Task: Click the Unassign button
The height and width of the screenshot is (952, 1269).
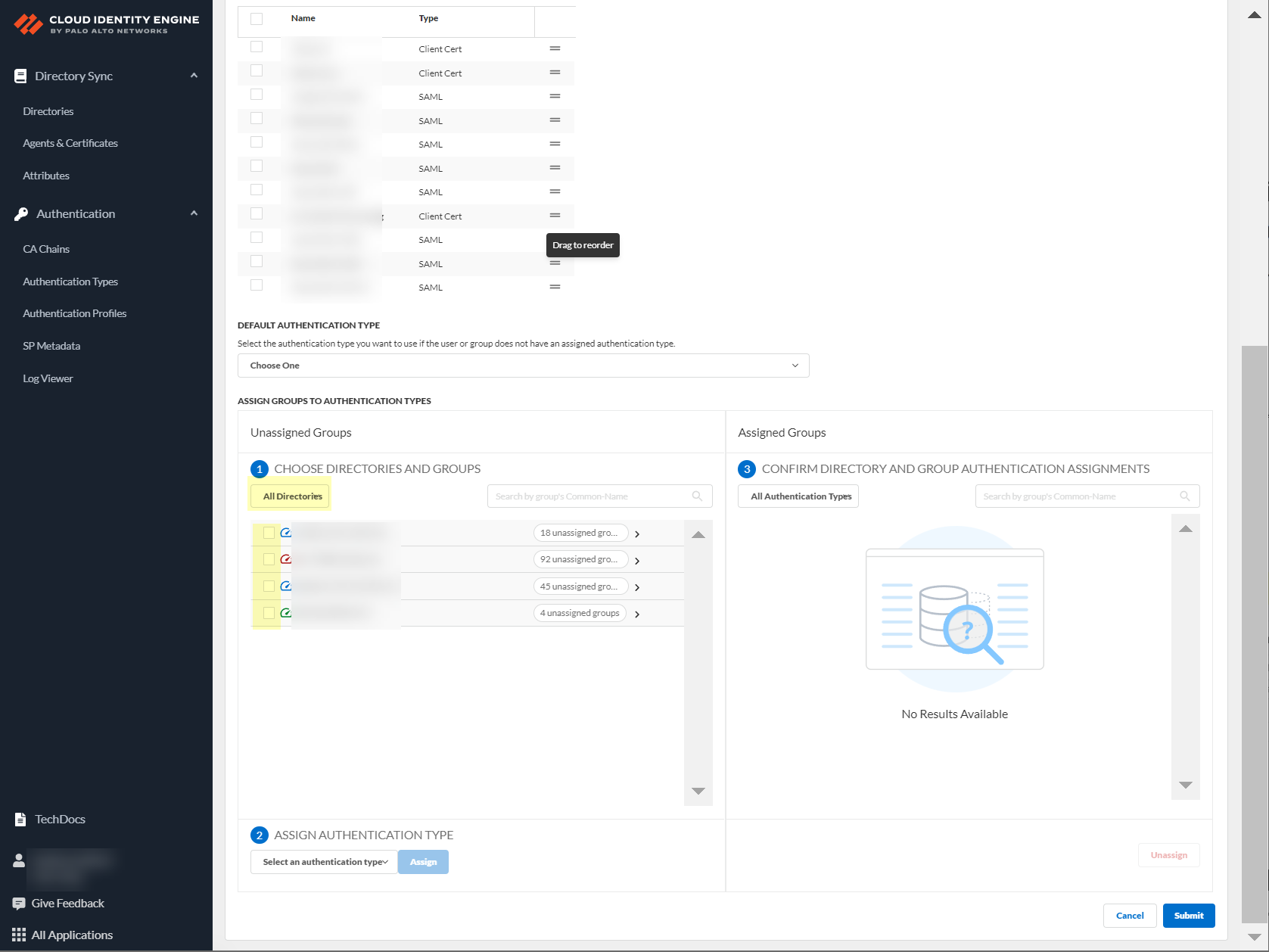Action: tap(1169, 855)
